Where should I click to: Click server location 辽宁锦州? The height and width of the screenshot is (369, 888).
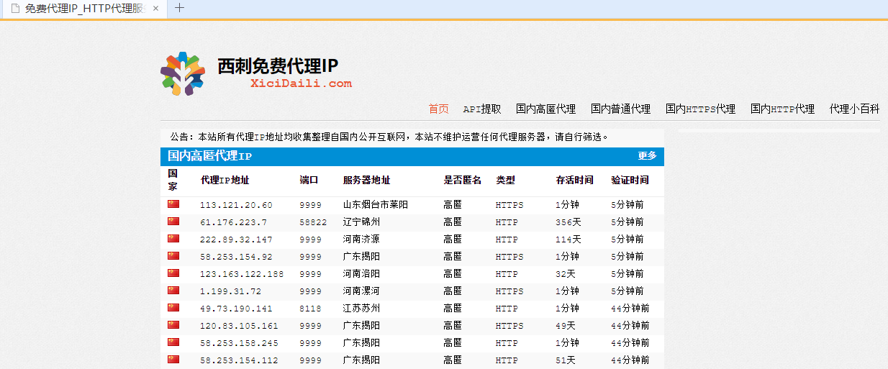361,222
